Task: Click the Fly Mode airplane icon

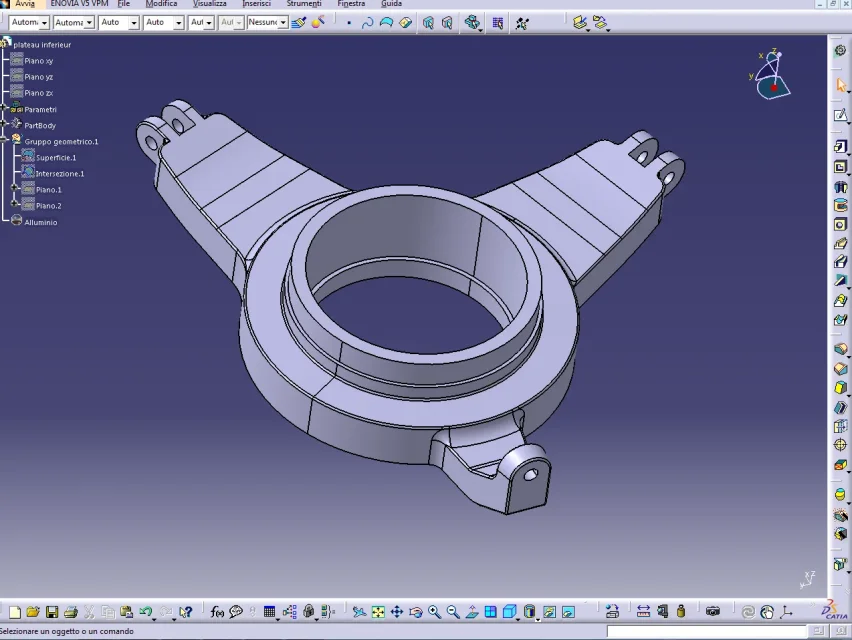Action: (x=359, y=612)
